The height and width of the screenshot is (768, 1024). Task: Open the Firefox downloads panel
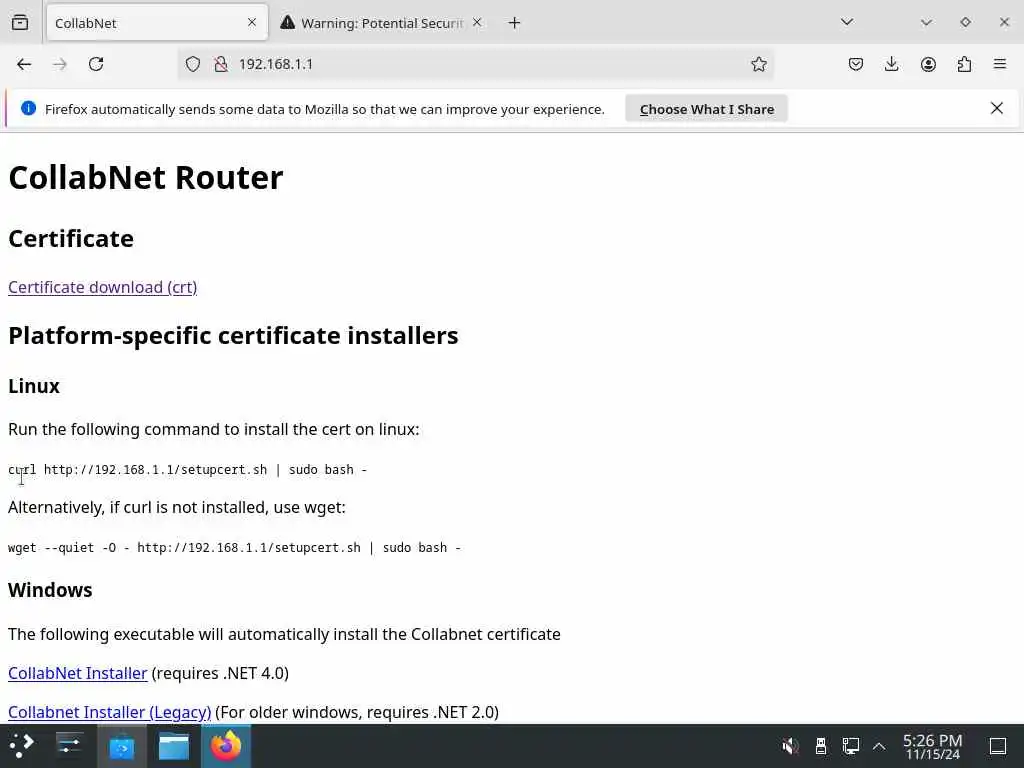[x=891, y=64]
